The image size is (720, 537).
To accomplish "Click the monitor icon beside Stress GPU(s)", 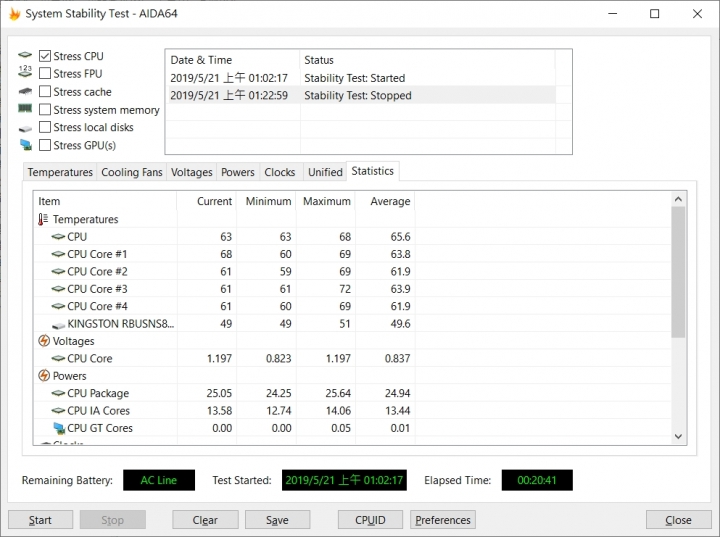I will click(26, 145).
